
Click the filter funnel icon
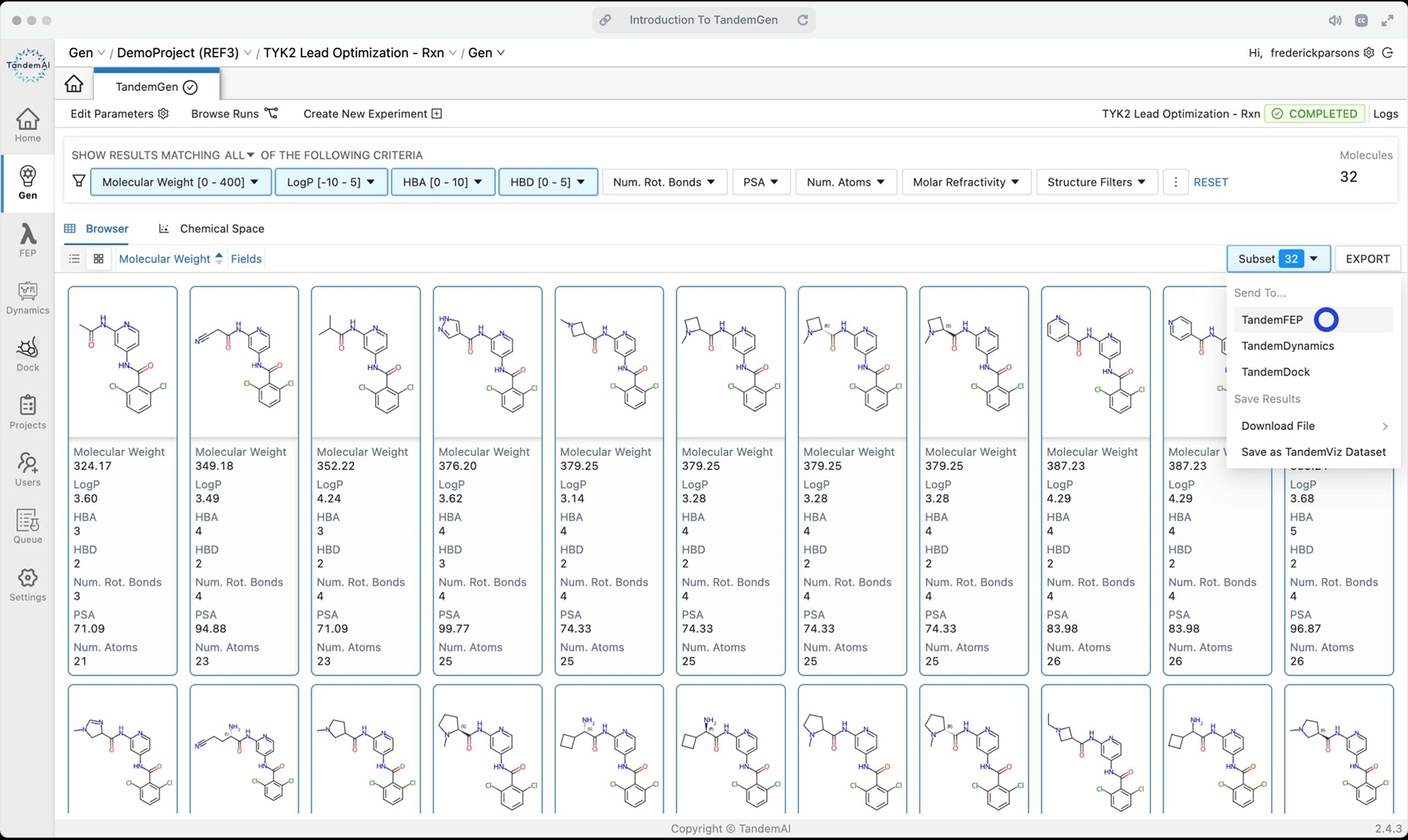[x=79, y=181]
